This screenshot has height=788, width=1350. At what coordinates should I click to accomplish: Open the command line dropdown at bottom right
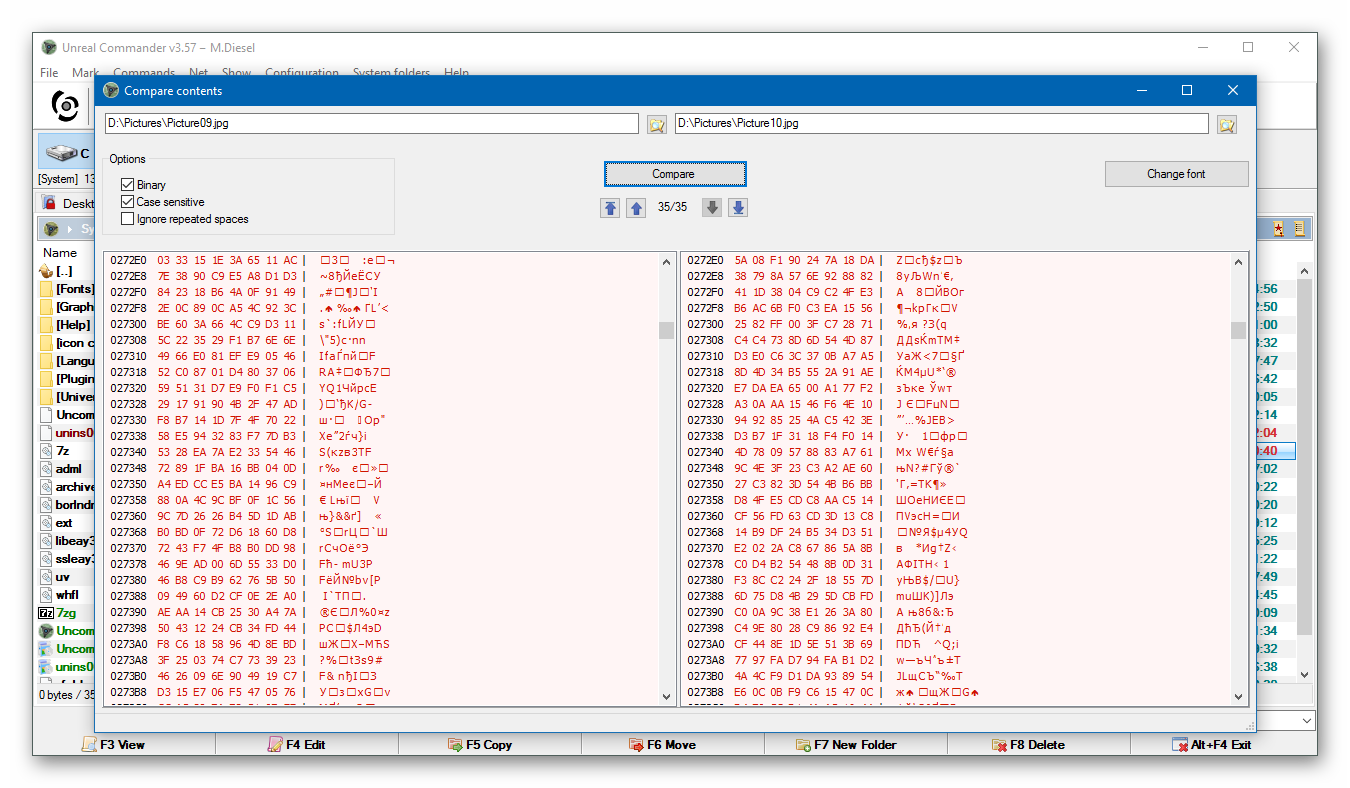pos(1307,720)
